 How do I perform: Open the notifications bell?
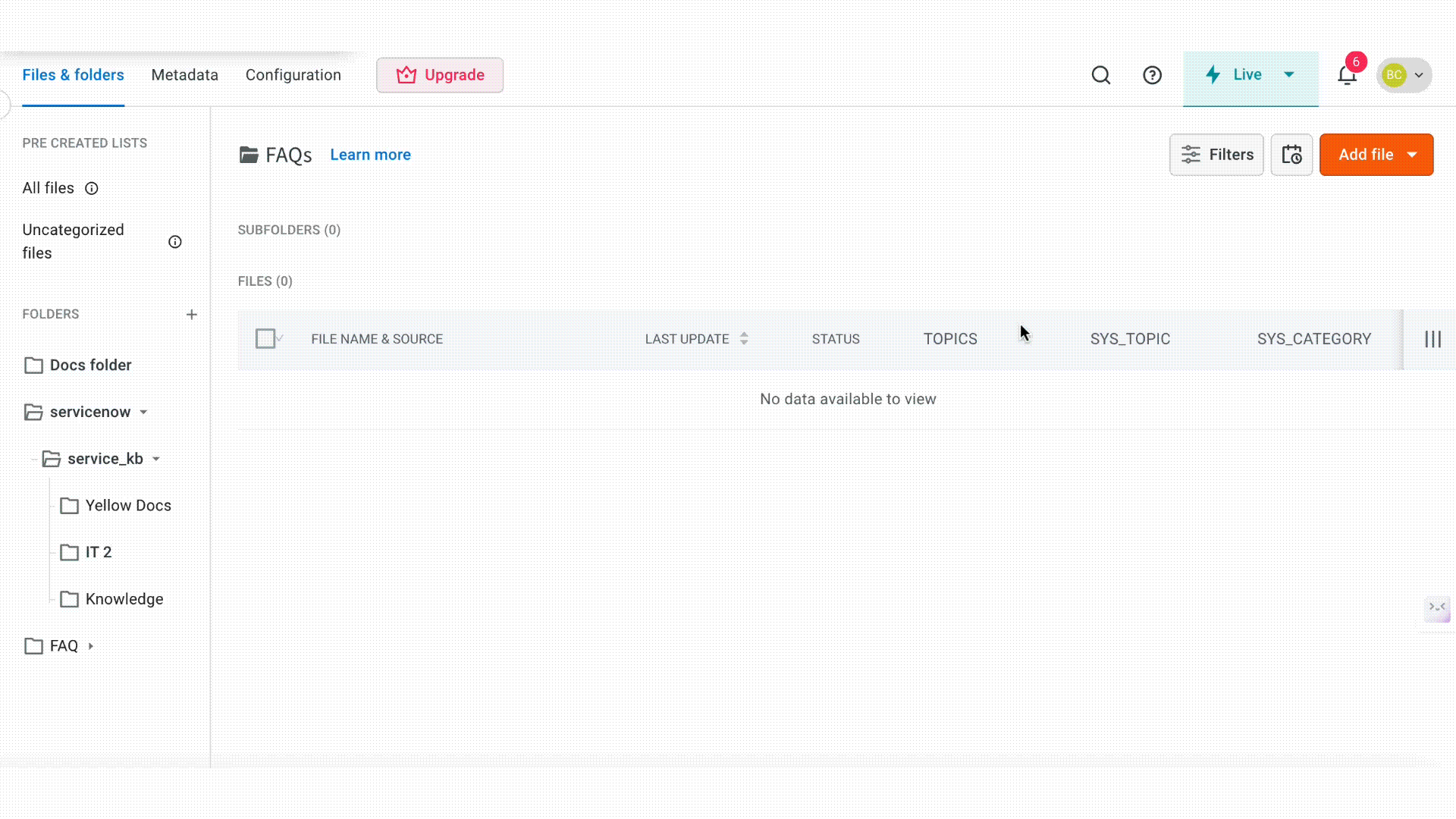click(1347, 75)
